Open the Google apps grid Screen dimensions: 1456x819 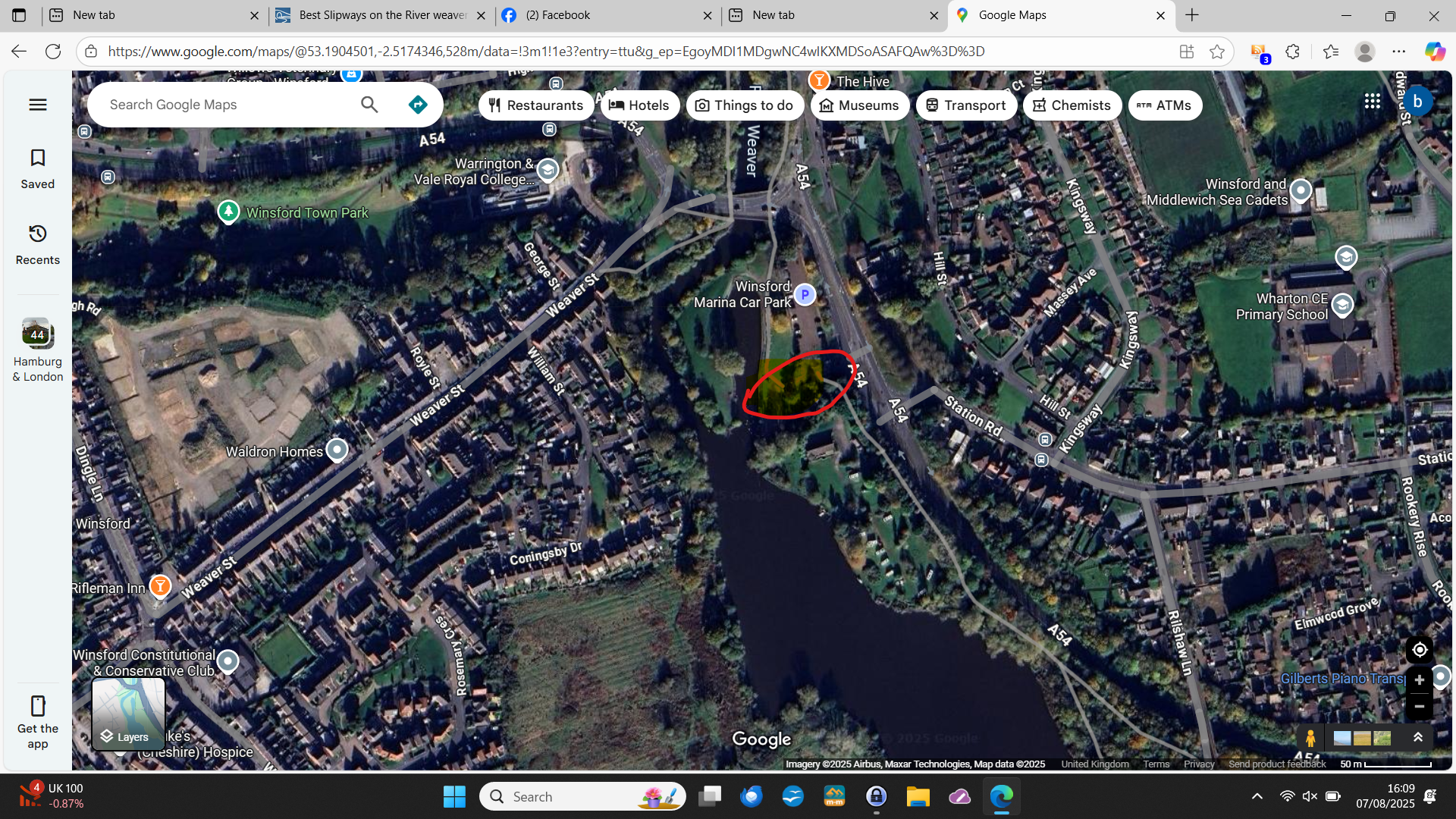pos(1372,102)
